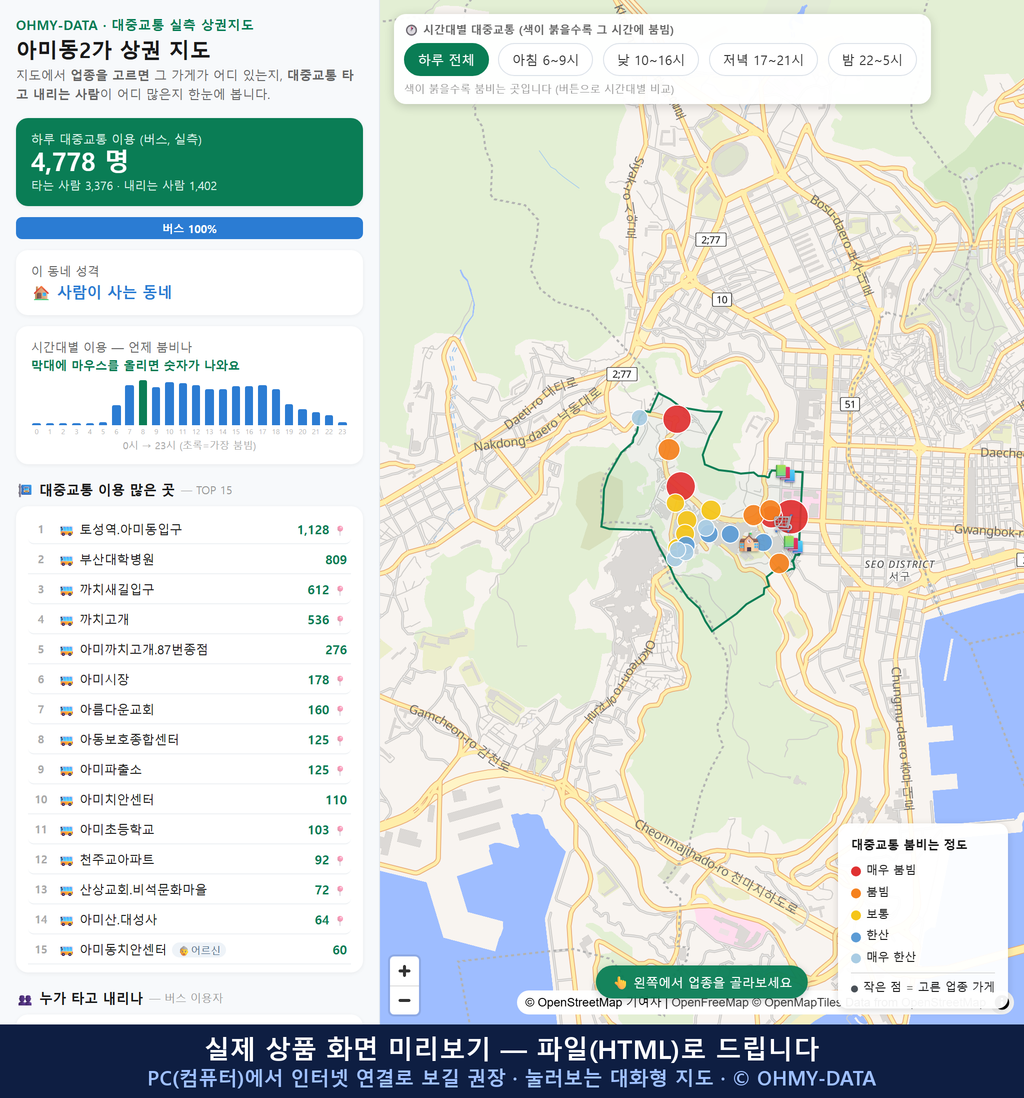This screenshot has height=1098, width=1024.
Task: Open the 아미시장 stop row
Action: (x=189, y=680)
